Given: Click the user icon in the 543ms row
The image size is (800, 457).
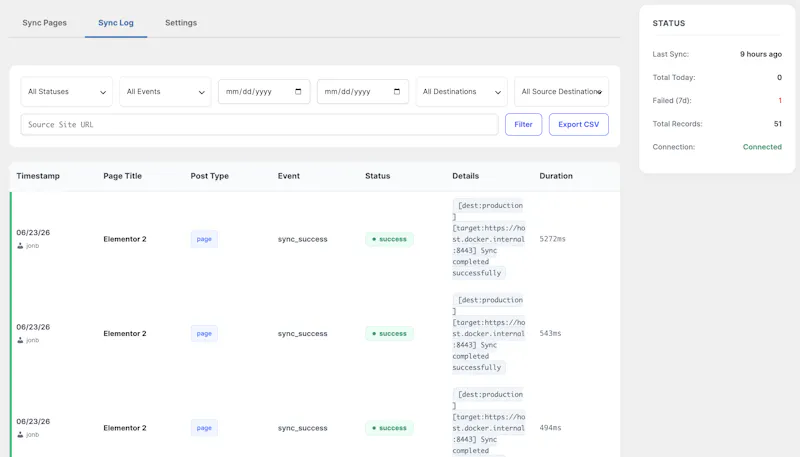Looking at the screenshot, I should [x=20, y=340].
